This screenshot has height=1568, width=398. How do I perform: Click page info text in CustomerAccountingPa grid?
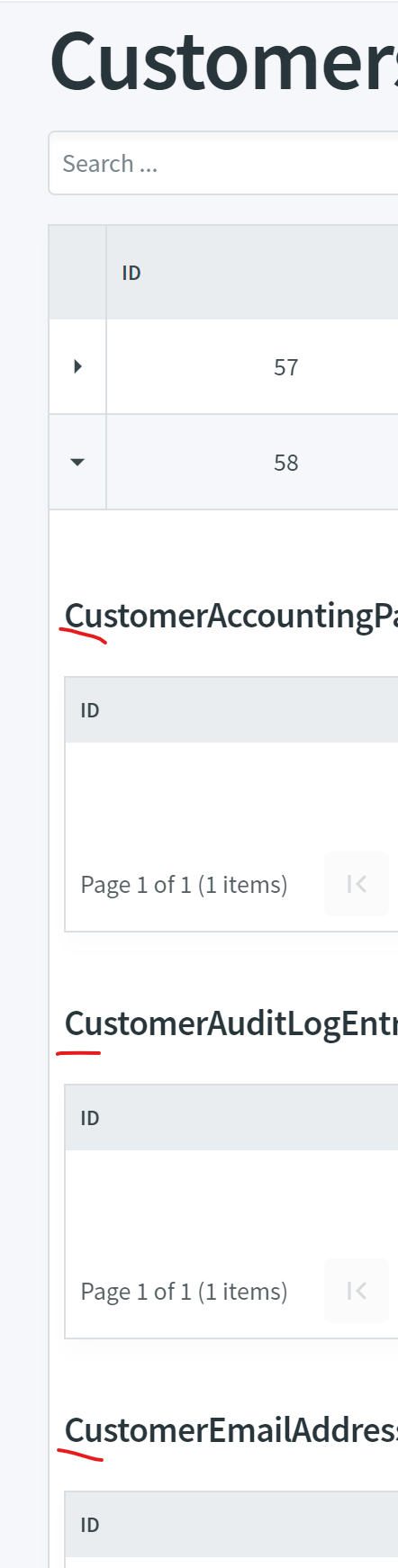[x=184, y=885]
